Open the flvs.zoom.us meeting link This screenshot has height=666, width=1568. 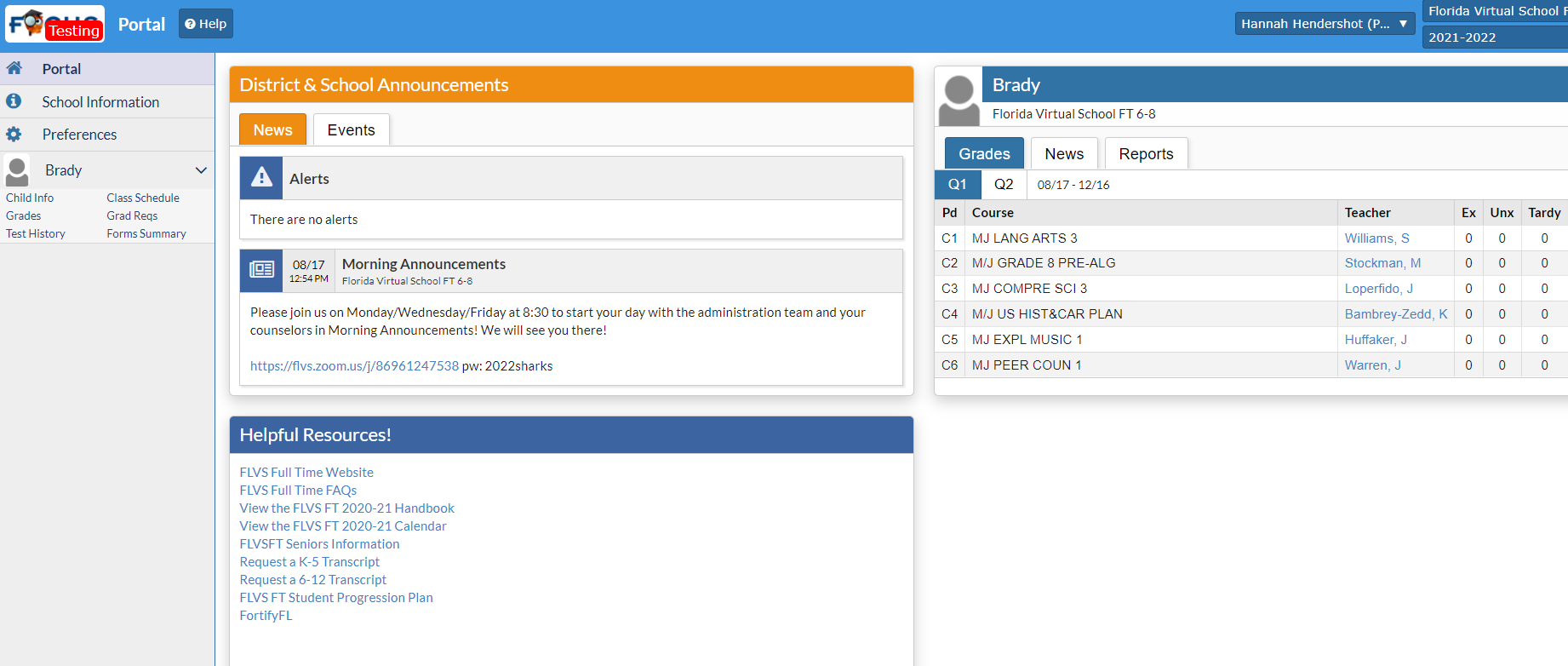point(354,365)
